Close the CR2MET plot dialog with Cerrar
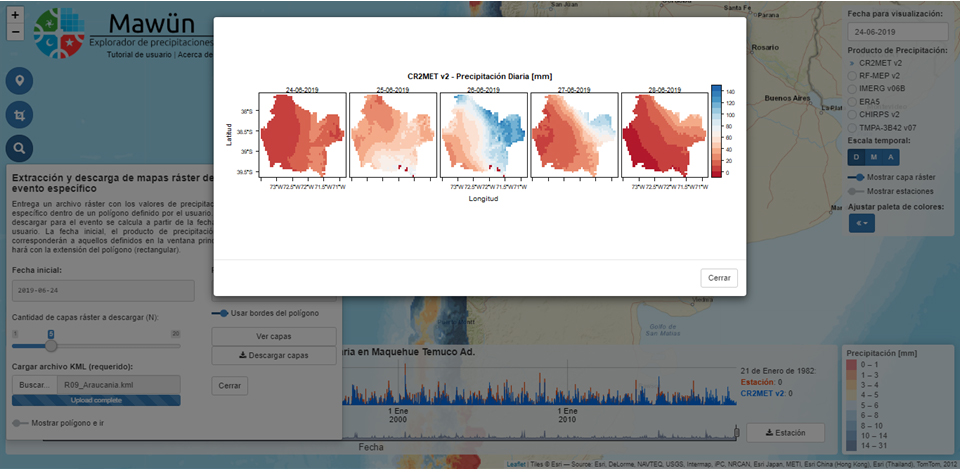 click(719, 278)
